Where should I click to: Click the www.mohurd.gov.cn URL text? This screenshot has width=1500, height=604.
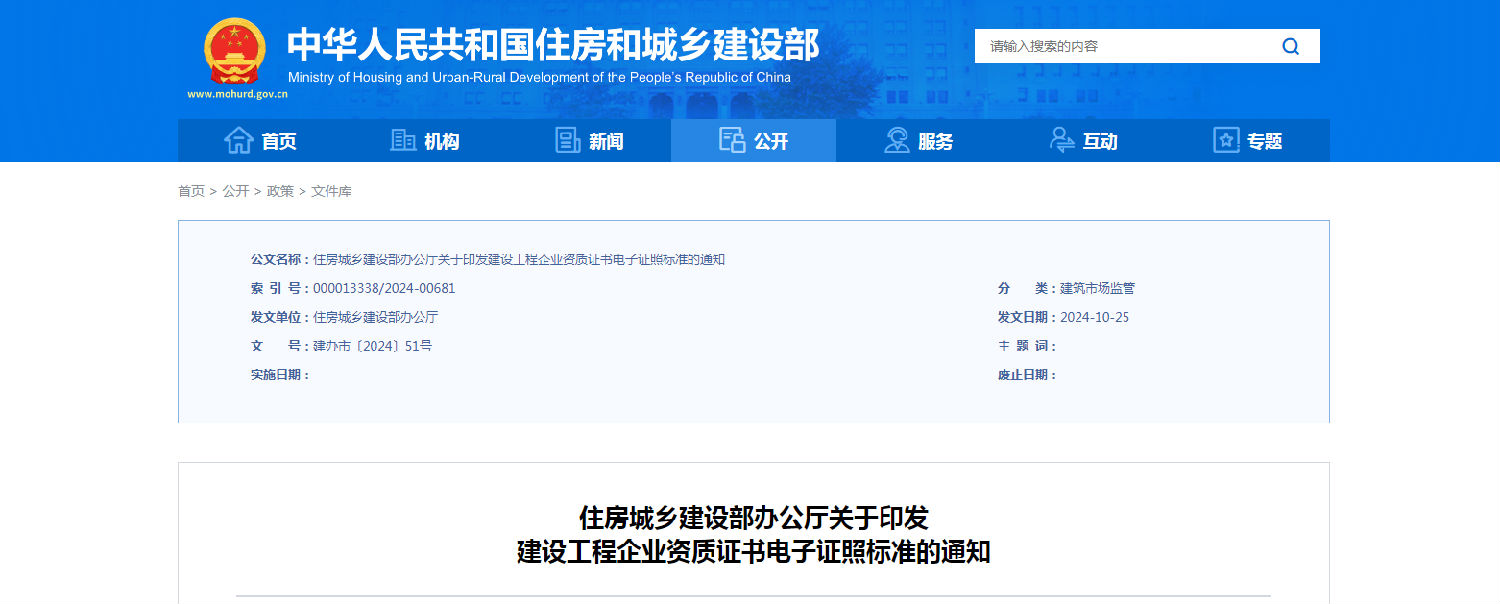point(236,93)
